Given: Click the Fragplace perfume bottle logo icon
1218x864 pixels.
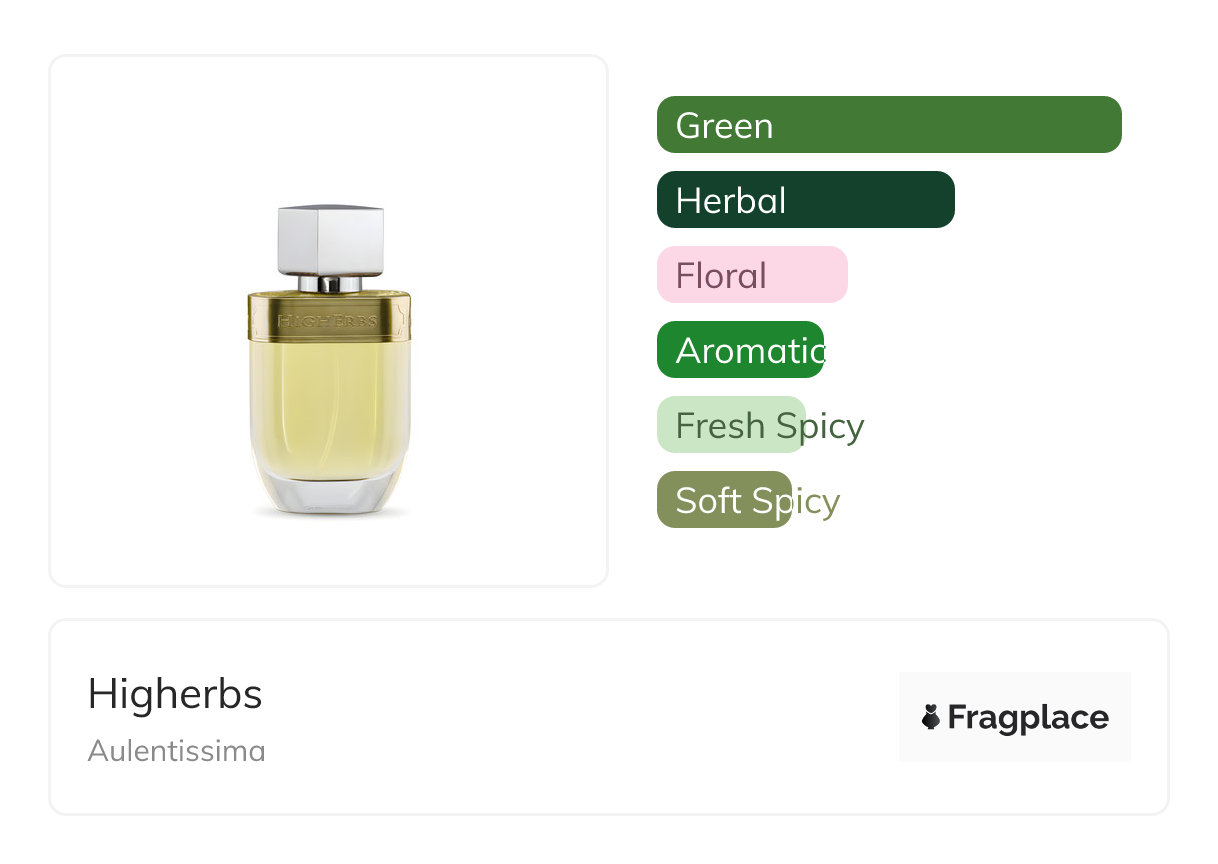Looking at the screenshot, I should (x=931, y=717).
